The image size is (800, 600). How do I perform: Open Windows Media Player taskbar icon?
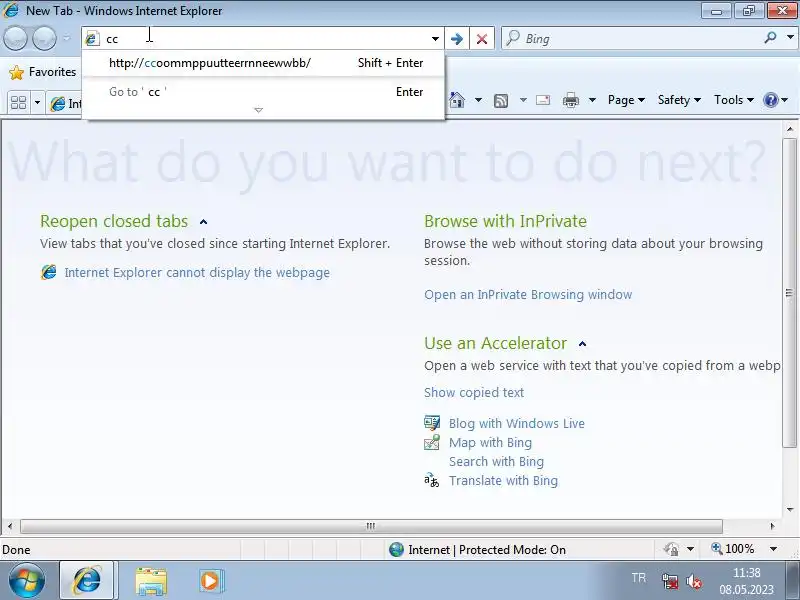pyautogui.click(x=211, y=581)
